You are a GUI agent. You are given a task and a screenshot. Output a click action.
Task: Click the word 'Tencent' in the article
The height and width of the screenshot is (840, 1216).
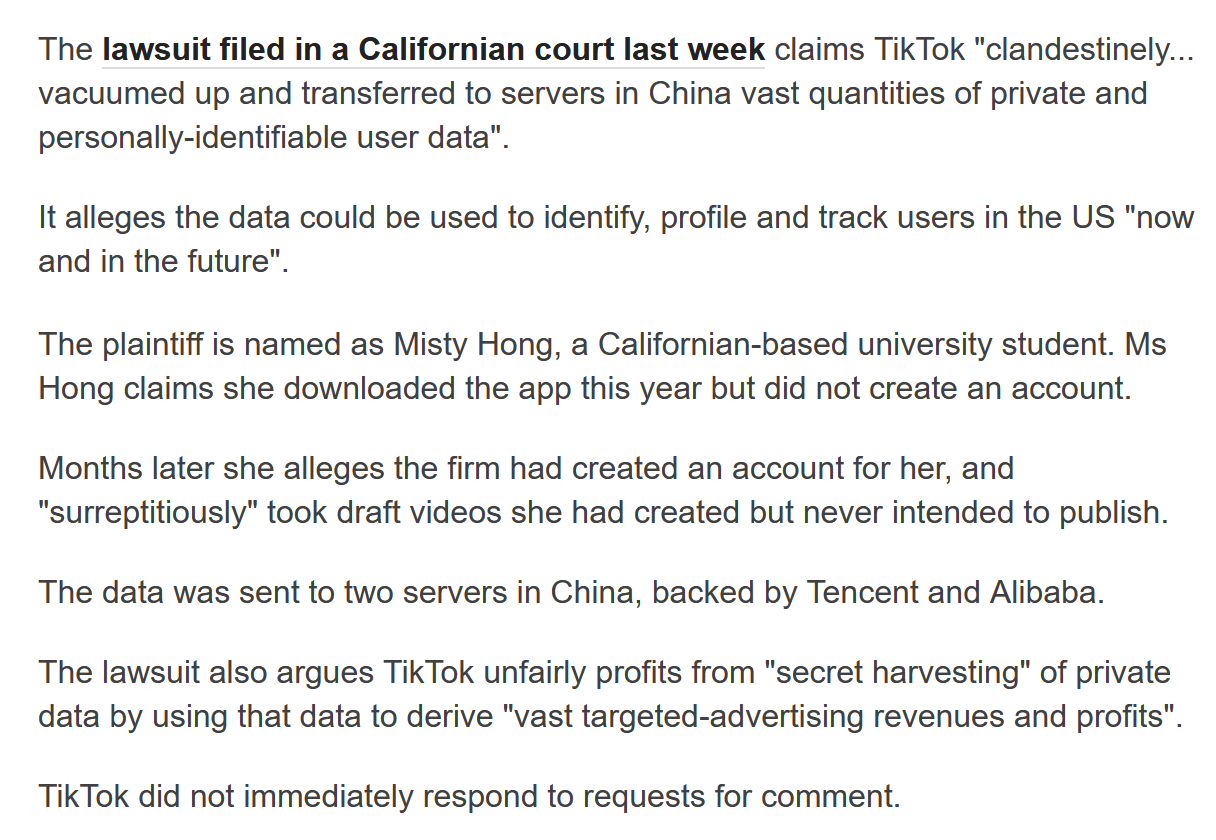[x=862, y=593]
